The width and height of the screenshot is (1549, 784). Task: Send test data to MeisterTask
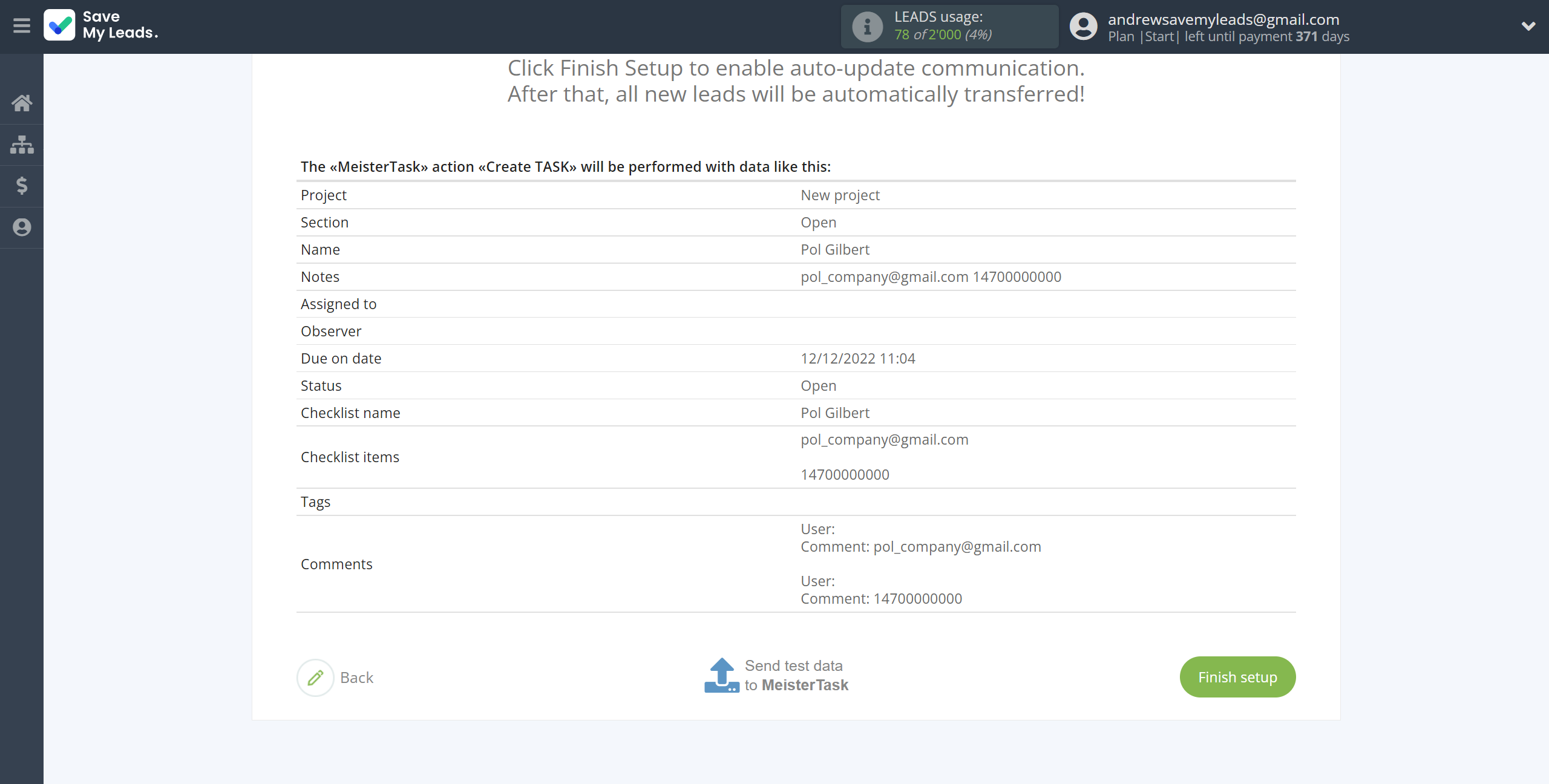click(796, 675)
